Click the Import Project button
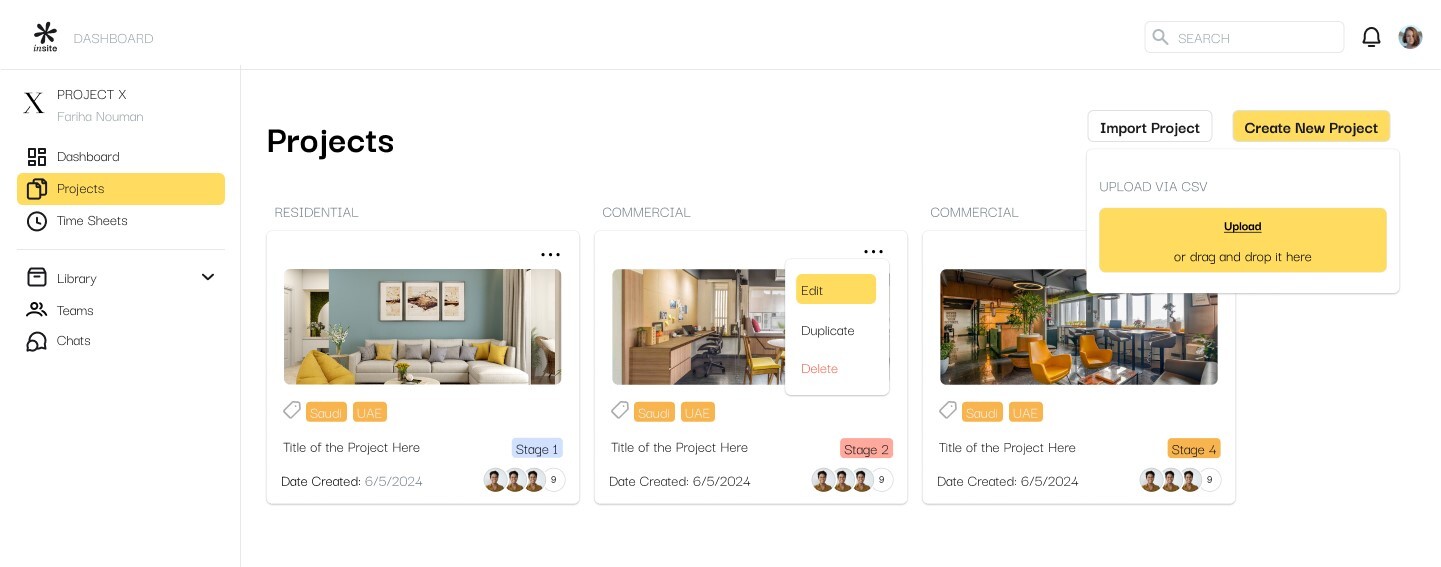The height and width of the screenshot is (567, 1441). [x=1150, y=127]
